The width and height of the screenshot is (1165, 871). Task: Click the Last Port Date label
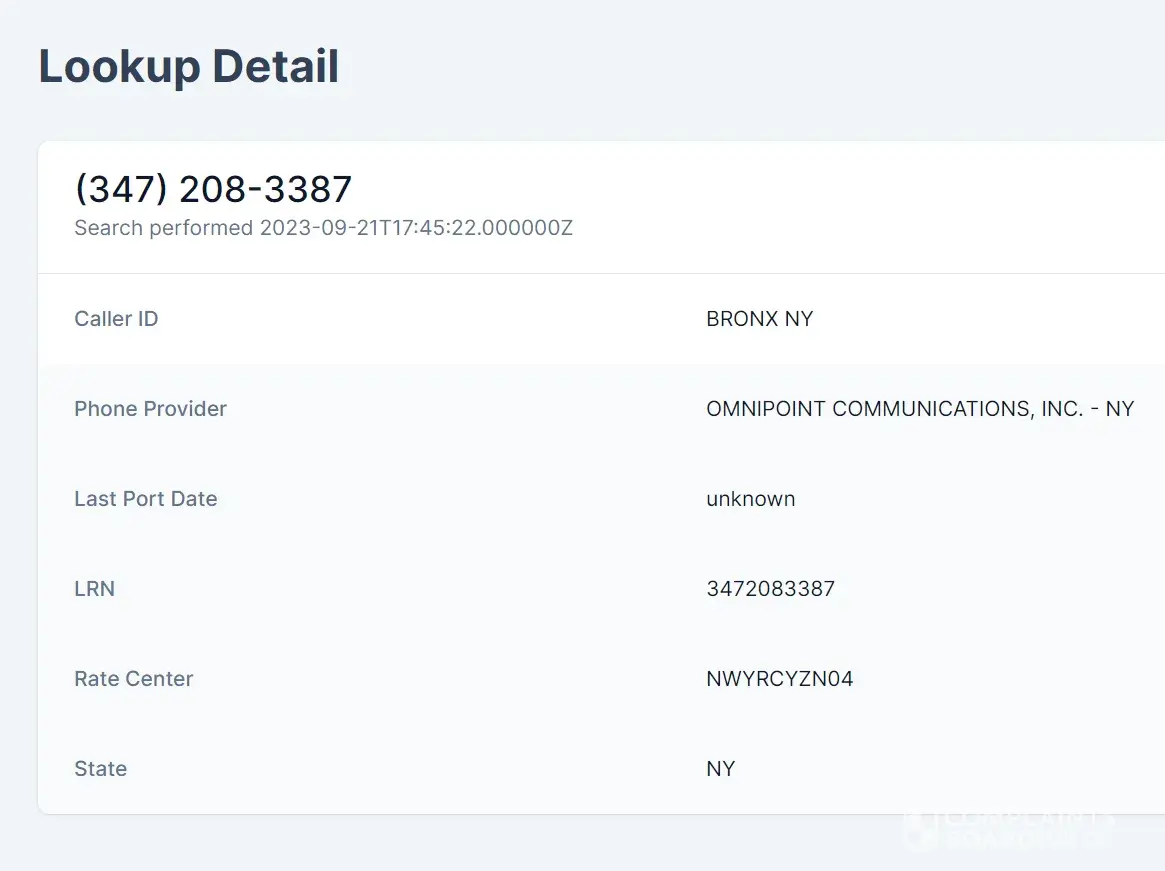tap(145, 499)
